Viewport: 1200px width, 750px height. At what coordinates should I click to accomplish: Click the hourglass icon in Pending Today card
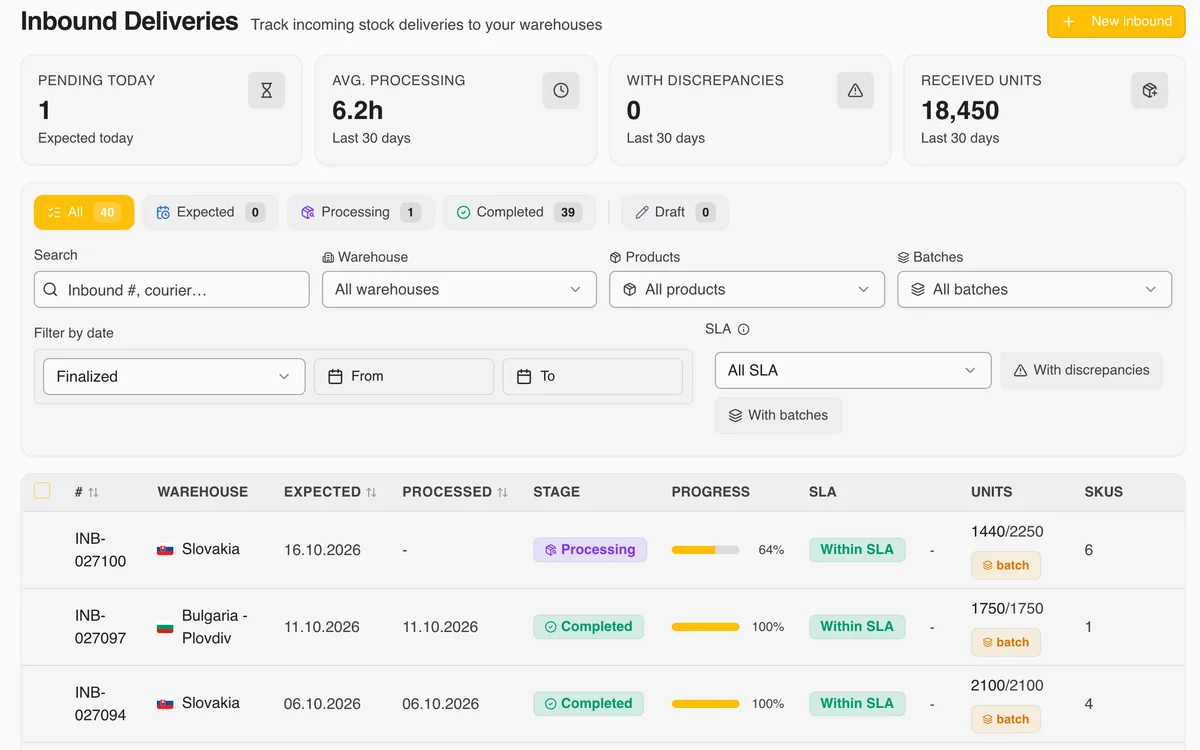coord(266,90)
